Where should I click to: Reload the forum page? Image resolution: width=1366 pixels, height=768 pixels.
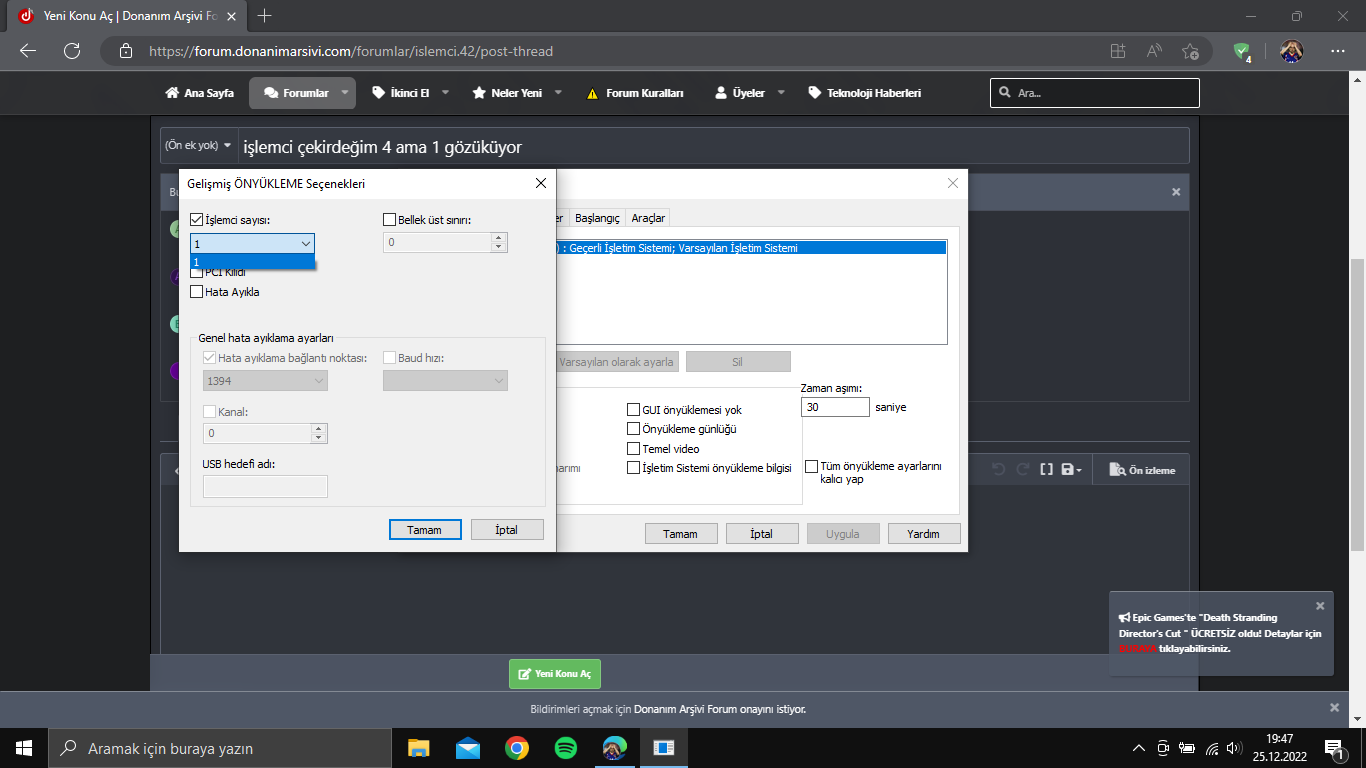[x=72, y=51]
